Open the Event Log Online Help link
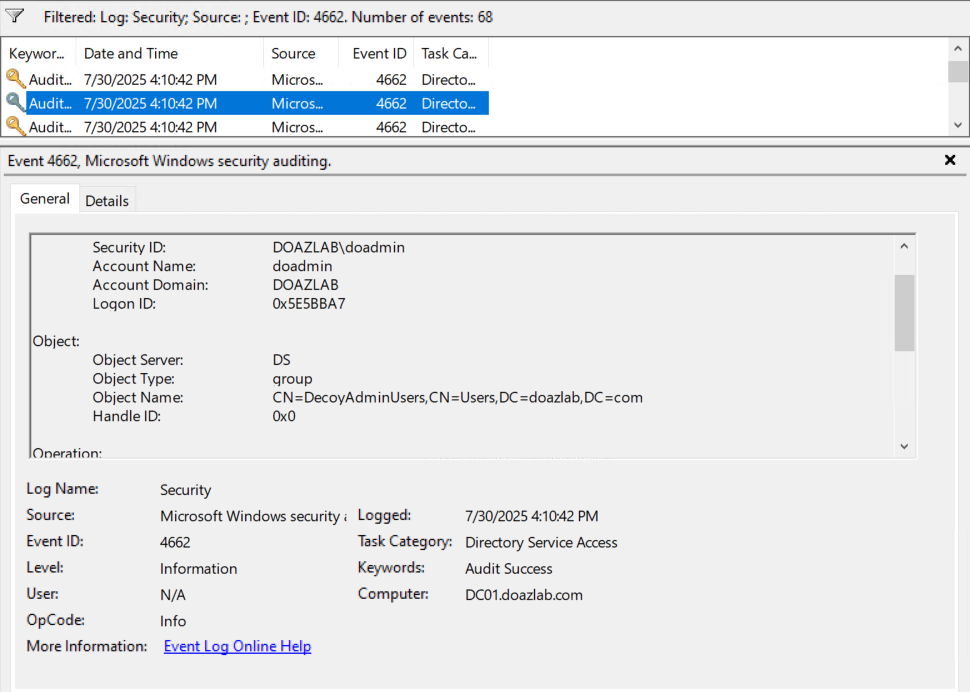The image size is (970, 692). 237,646
